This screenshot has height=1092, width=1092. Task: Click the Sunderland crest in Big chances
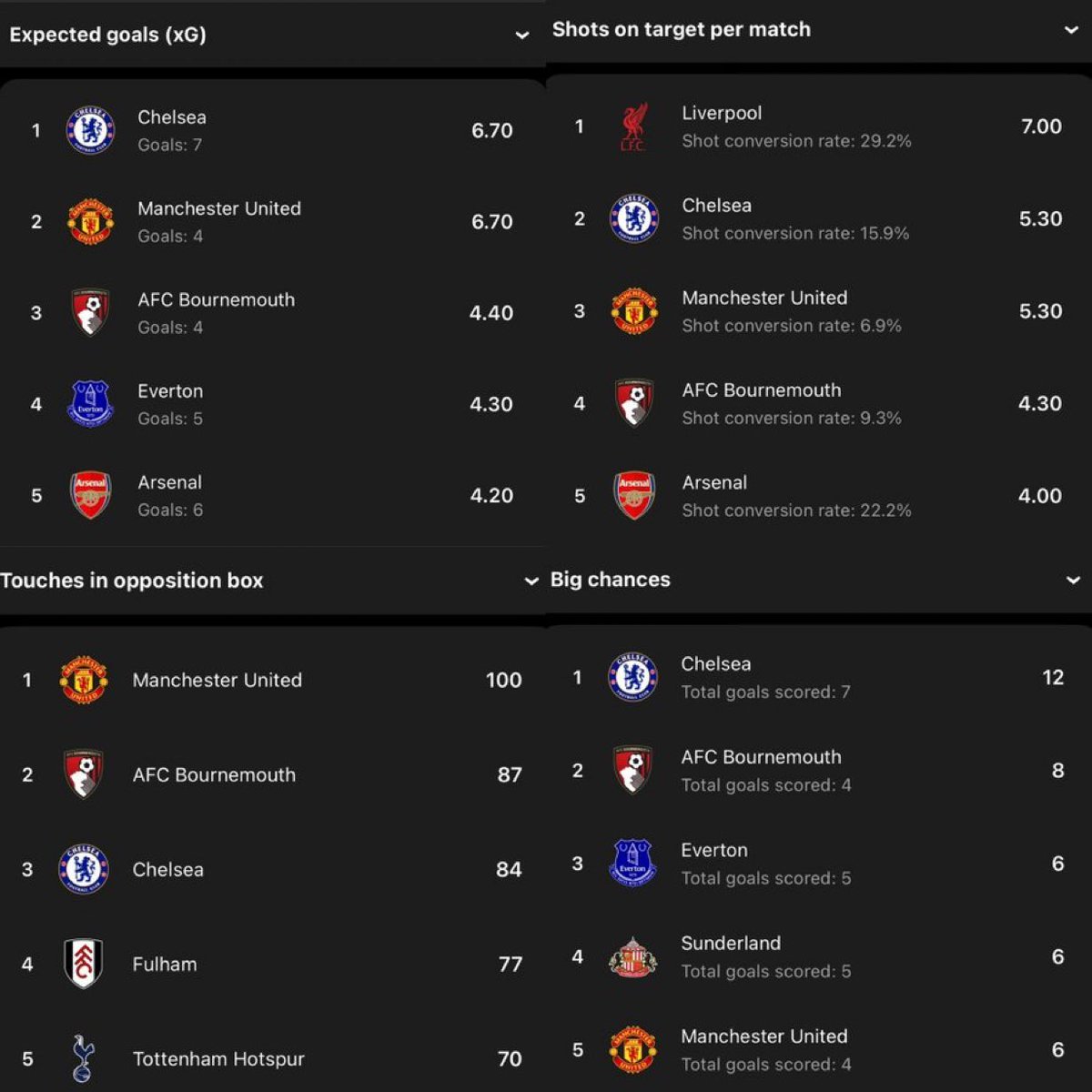click(x=632, y=957)
